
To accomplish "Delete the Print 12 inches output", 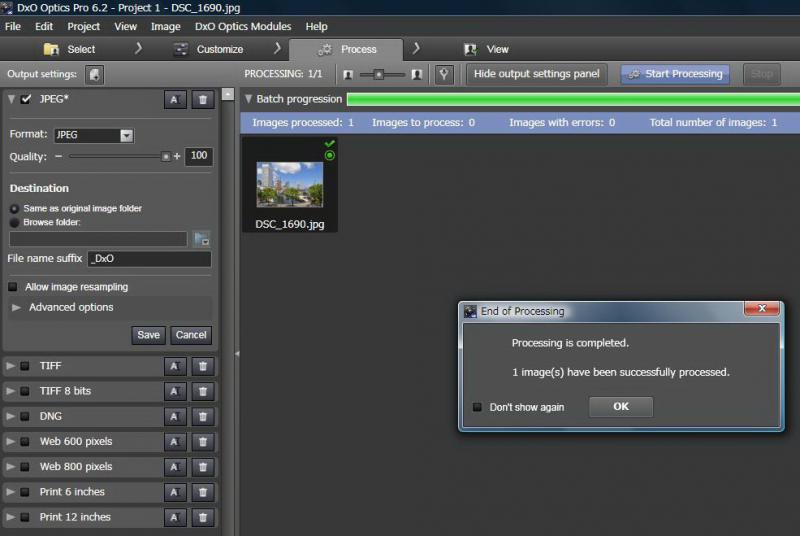I will (203, 517).
